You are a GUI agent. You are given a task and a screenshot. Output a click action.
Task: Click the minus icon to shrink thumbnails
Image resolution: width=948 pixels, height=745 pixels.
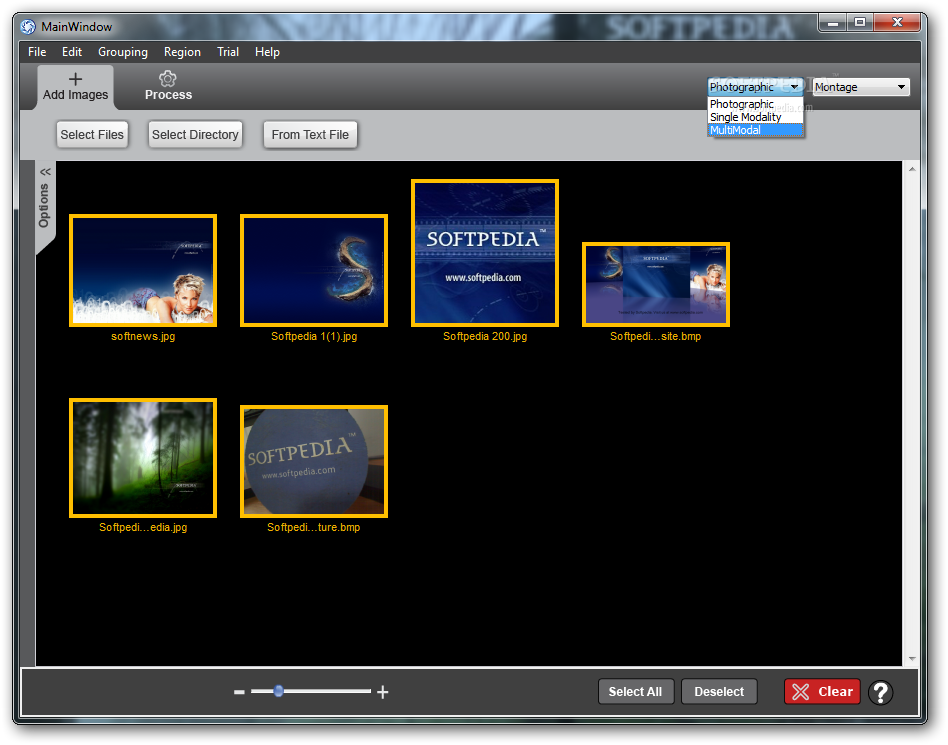click(239, 692)
